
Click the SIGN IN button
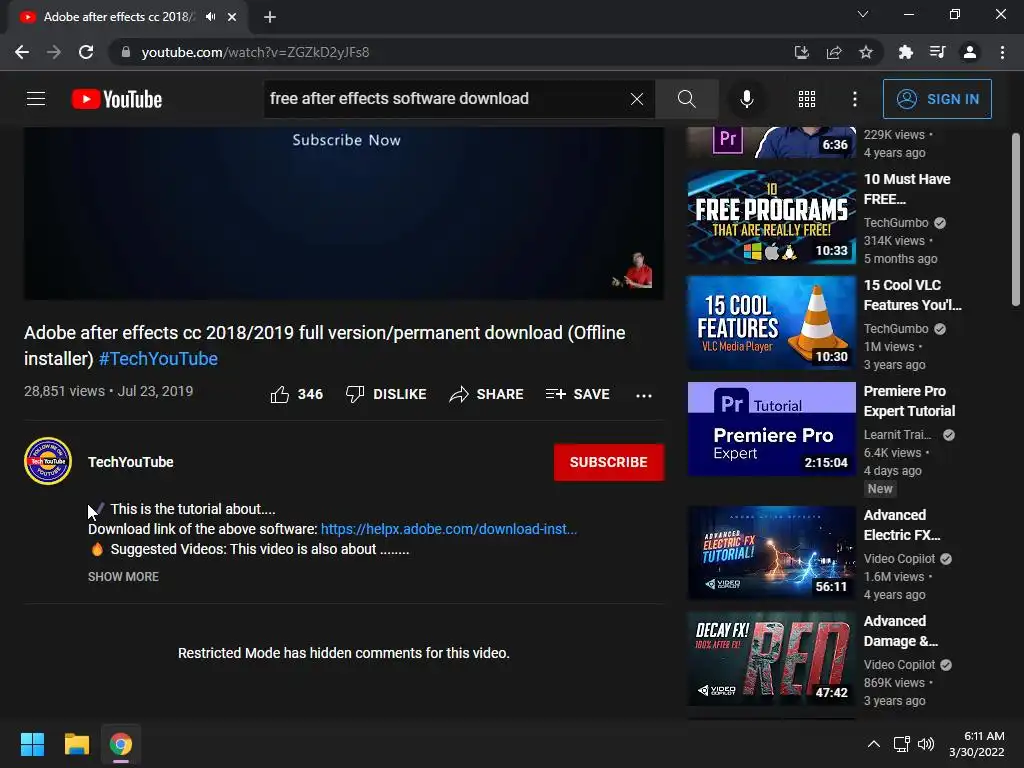(x=936, y=99)
